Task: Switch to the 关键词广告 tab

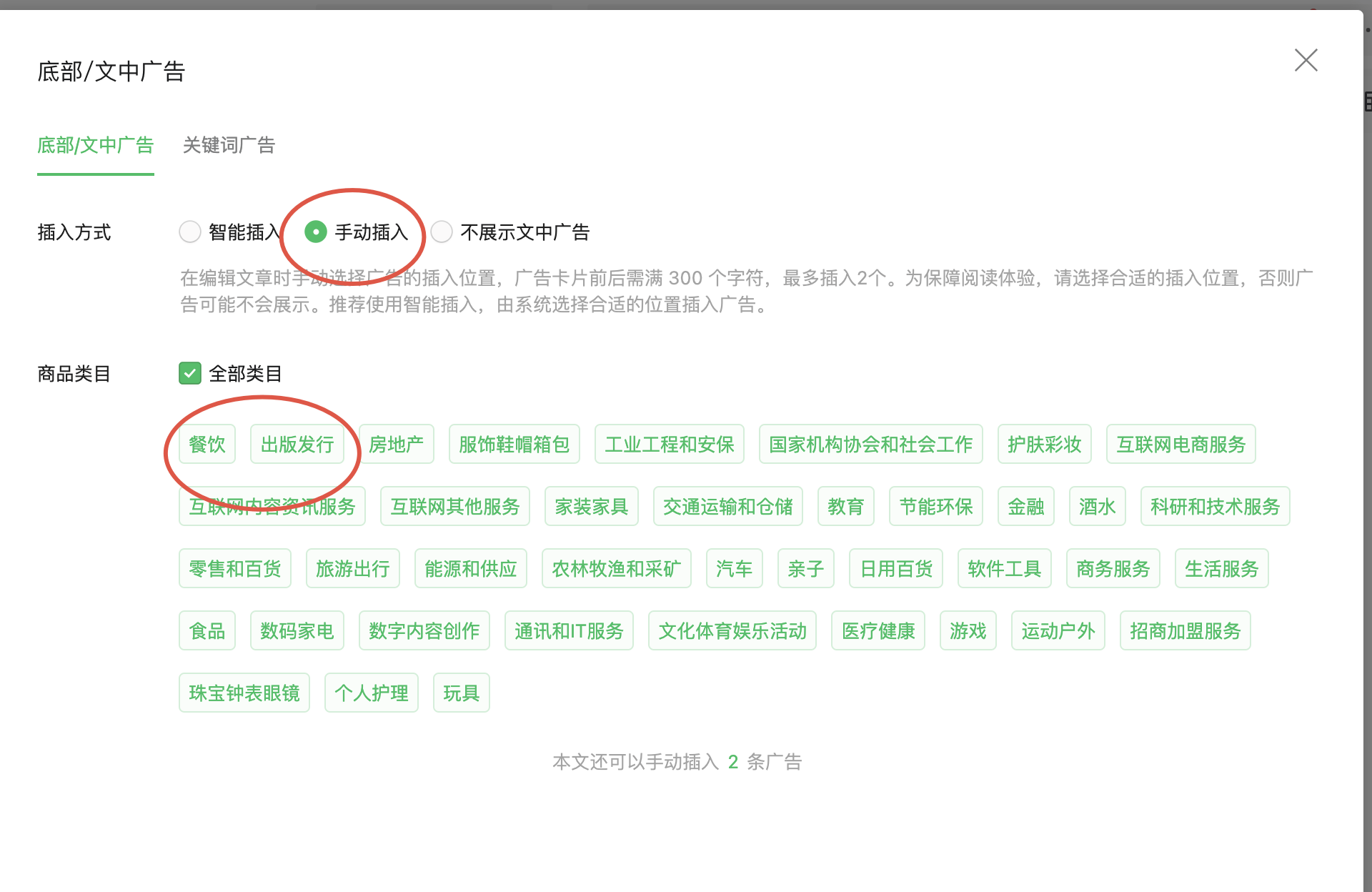Action: click(229, 145)
